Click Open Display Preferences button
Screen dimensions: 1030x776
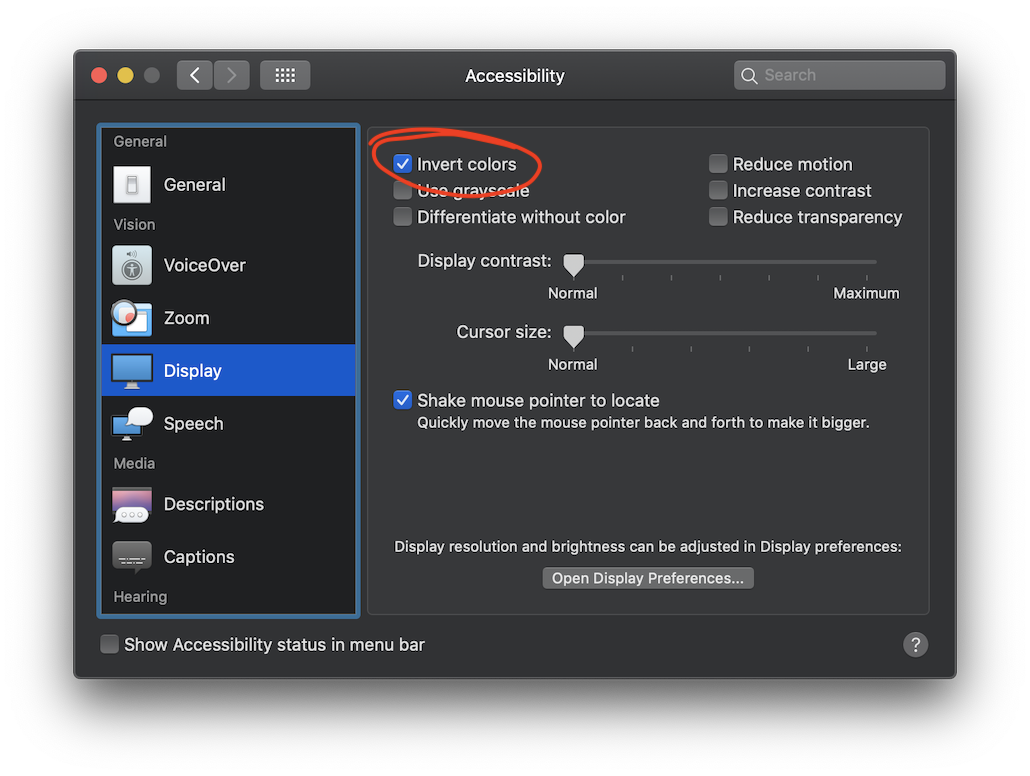[648, 578]
